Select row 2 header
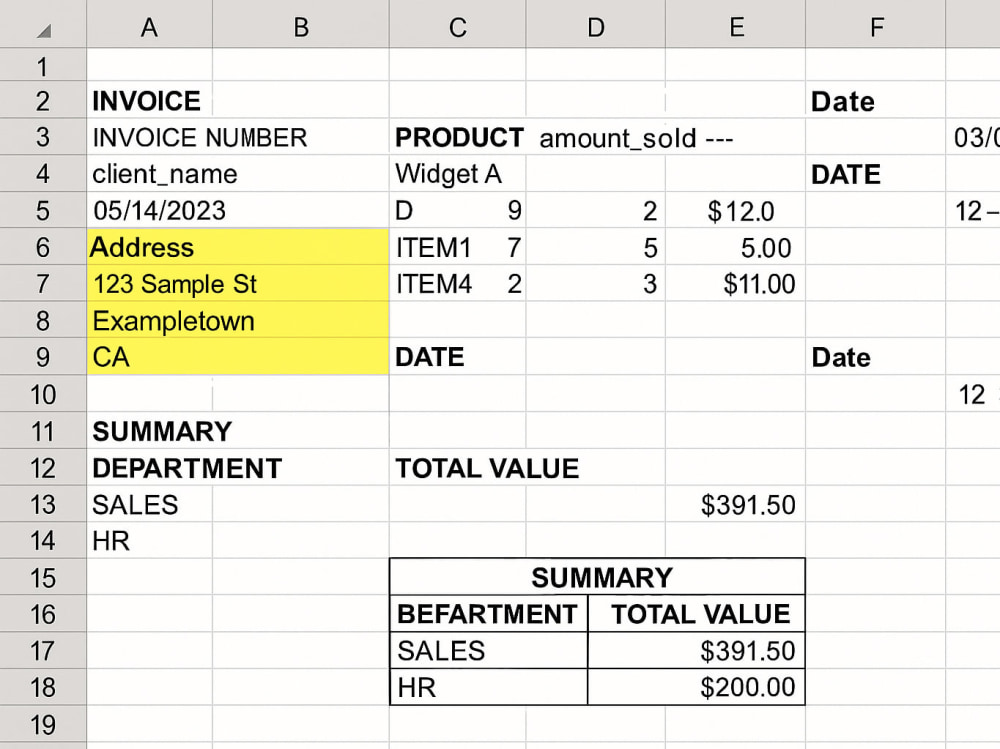Screen dimensions: 1000x749 [x=43, y=100]
